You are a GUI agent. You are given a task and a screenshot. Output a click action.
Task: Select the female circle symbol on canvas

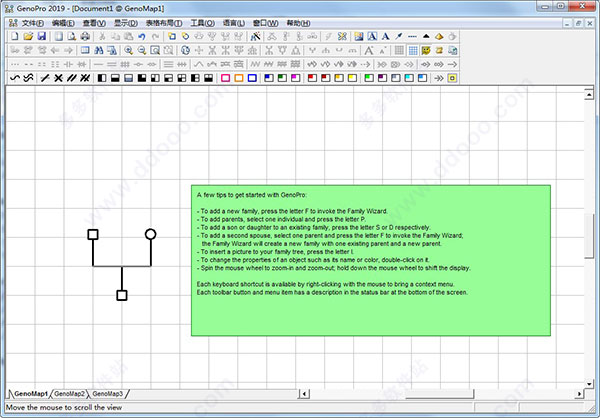coord(150,234)
